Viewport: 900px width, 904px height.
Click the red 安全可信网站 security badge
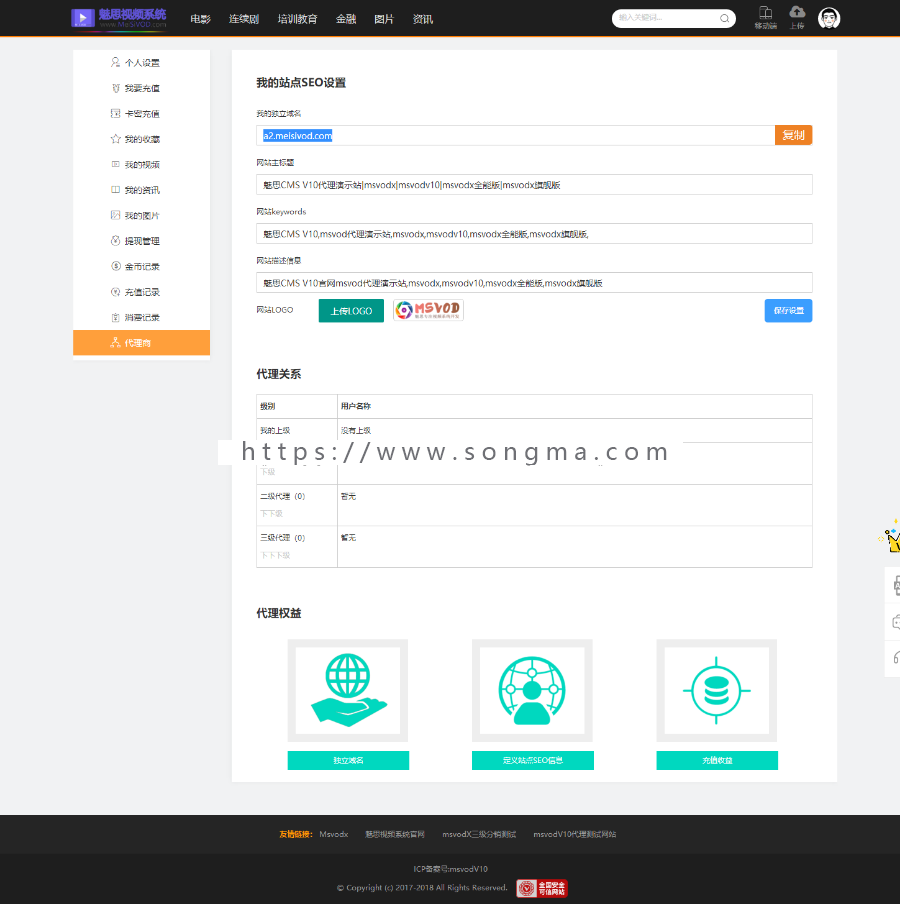(x=542, y=888)
